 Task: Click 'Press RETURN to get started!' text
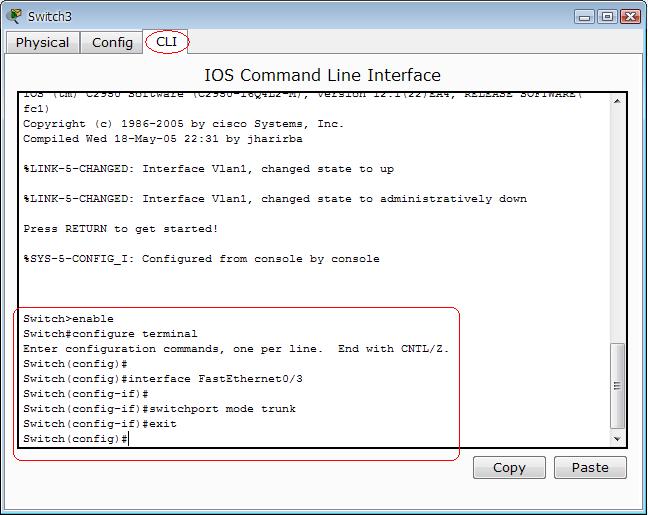(121, 229)
